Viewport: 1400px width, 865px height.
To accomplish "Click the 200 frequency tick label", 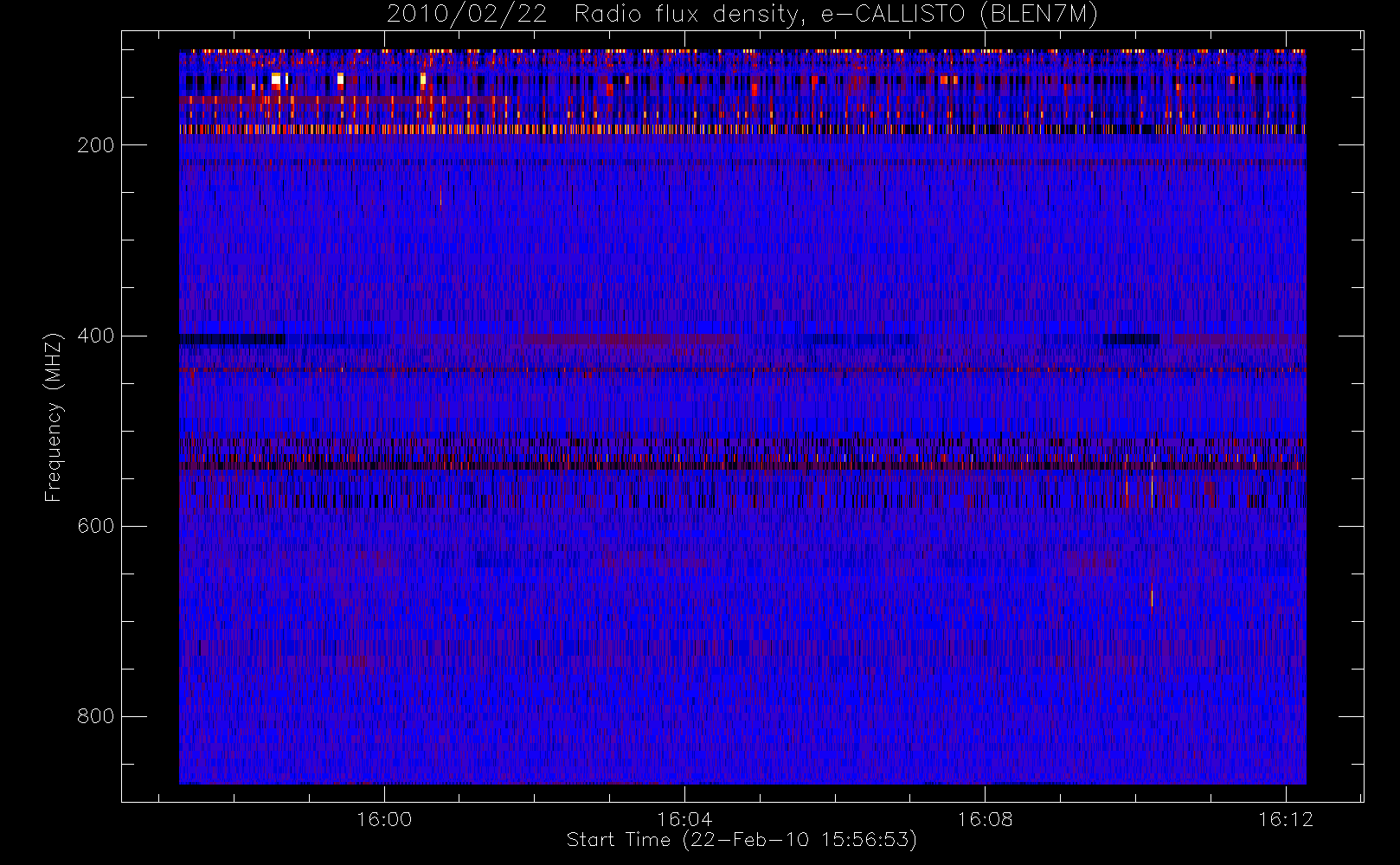I will [x=96, y=145].
